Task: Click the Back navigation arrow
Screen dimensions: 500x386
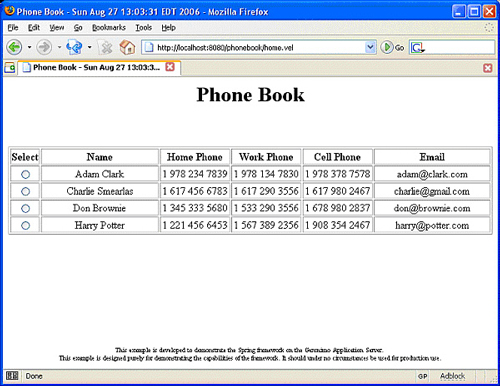Action: pyautogui.click(x=14, y=47)
